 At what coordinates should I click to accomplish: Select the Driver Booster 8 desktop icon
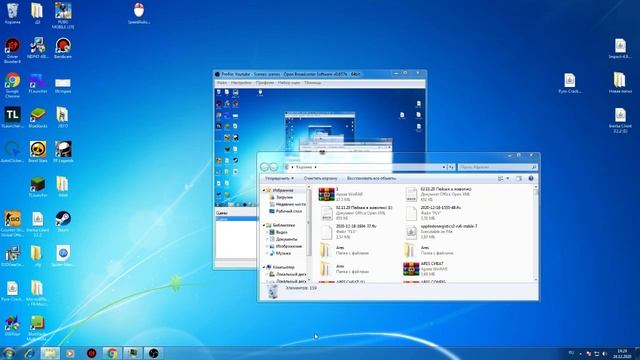click(12, 51)
